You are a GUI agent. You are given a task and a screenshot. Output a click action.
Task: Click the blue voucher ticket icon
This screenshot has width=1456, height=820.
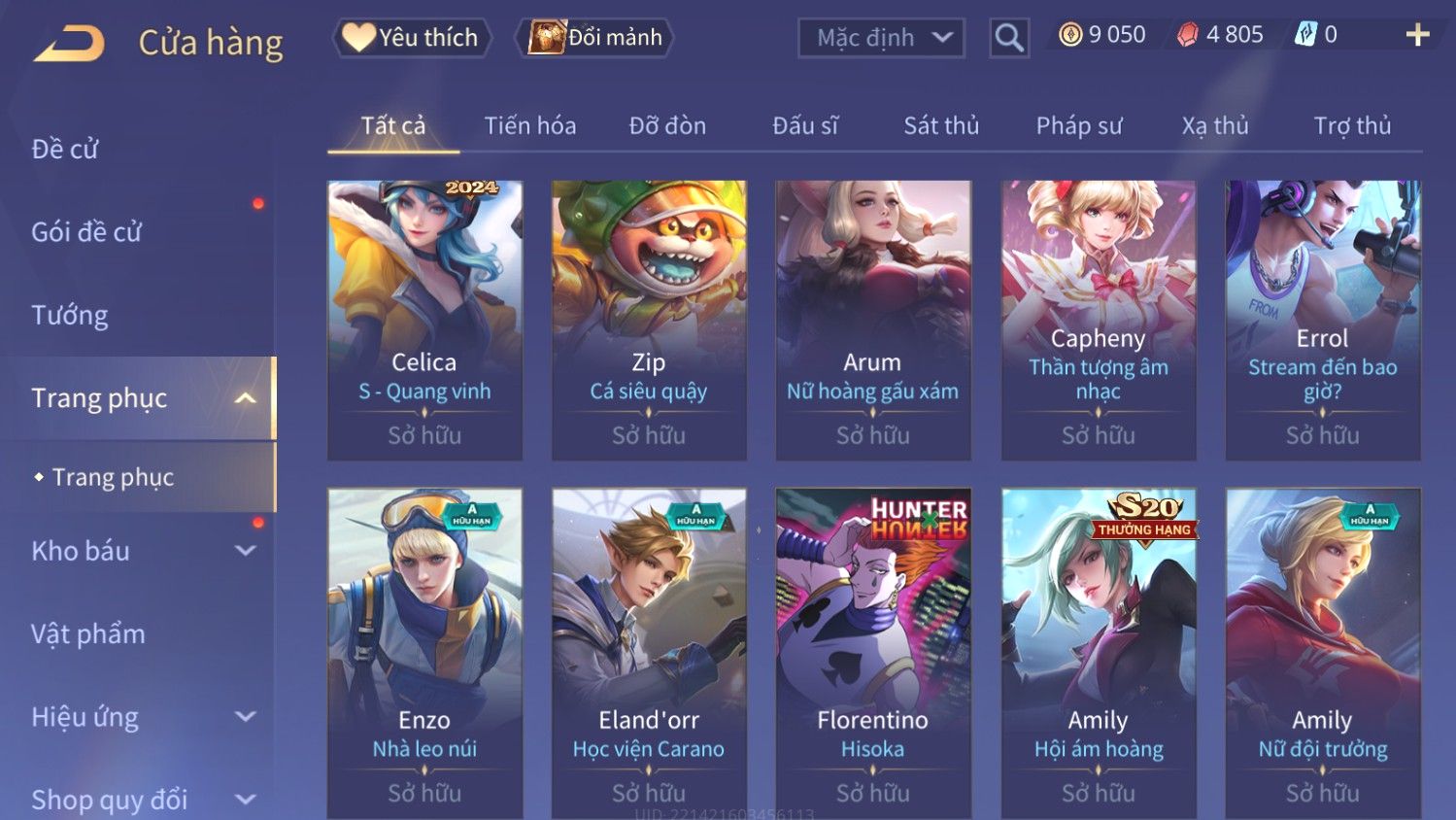(x=1304, y=35)
